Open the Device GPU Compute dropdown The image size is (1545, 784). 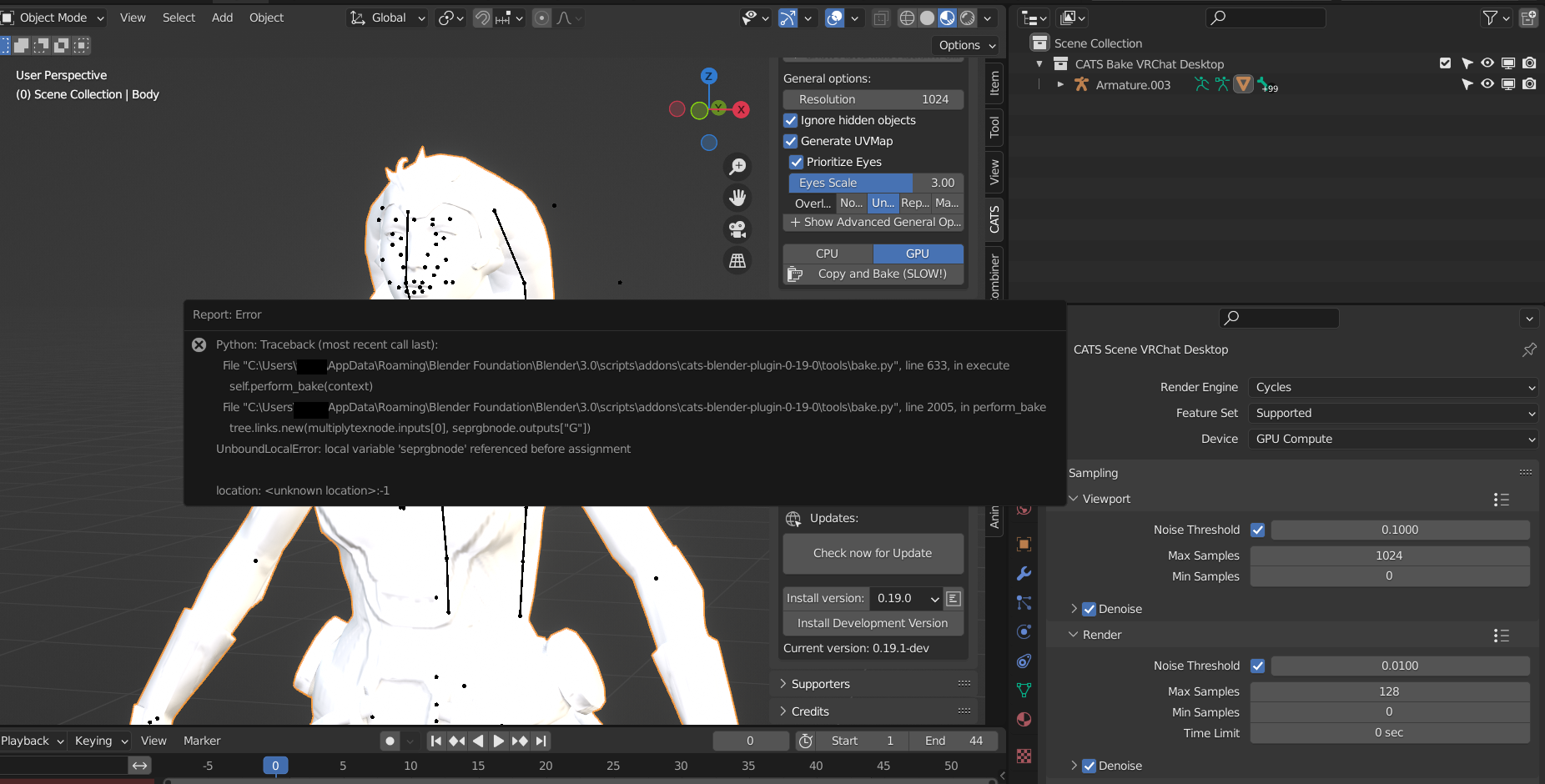[1393, 439]
